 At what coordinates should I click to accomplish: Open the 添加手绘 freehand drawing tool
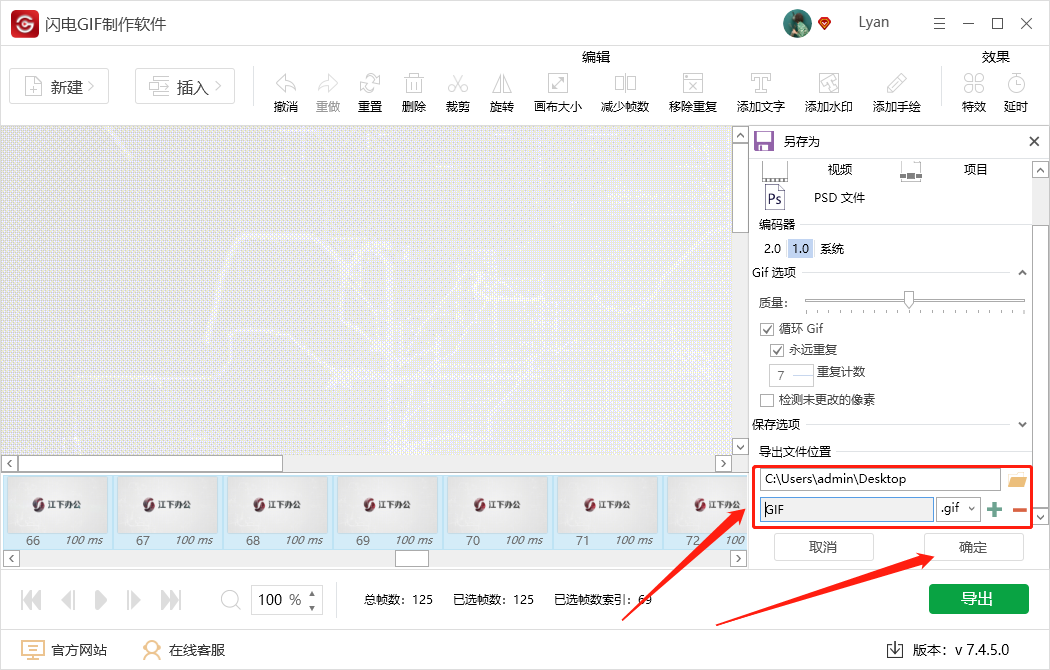click(896, 84)
